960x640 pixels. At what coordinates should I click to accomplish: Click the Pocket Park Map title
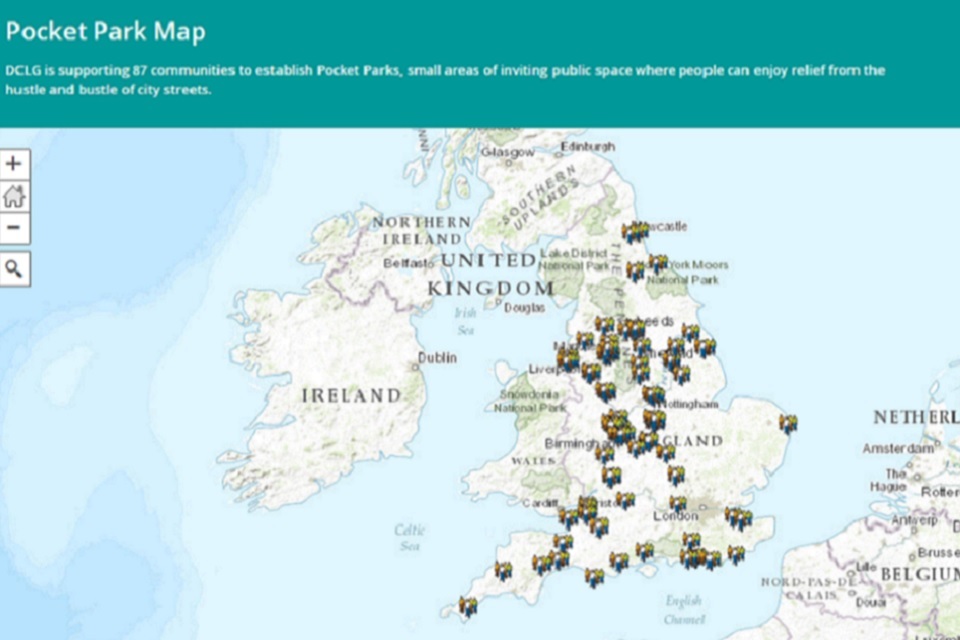[x=105, y=31]
